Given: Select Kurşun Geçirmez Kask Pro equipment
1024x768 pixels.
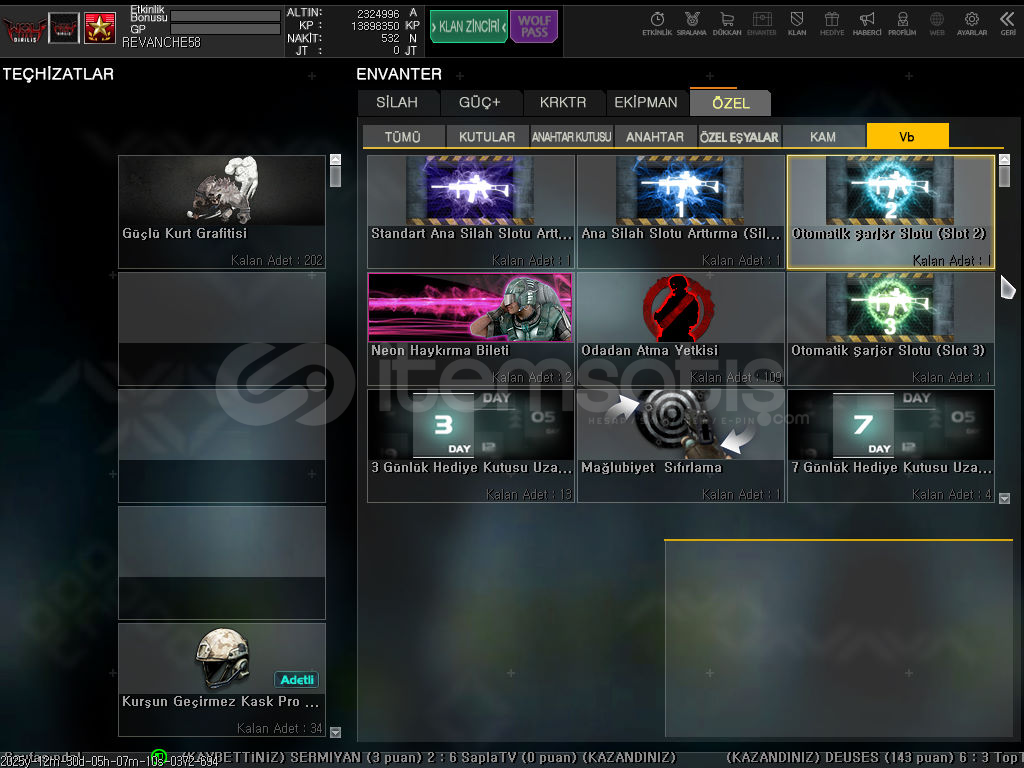Looking at the screenshot, I should click(x=222, y=679).
